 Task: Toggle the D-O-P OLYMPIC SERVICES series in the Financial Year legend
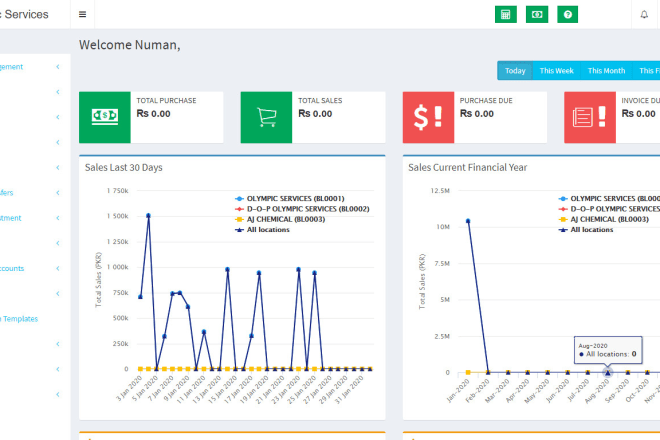click(609, 209)
